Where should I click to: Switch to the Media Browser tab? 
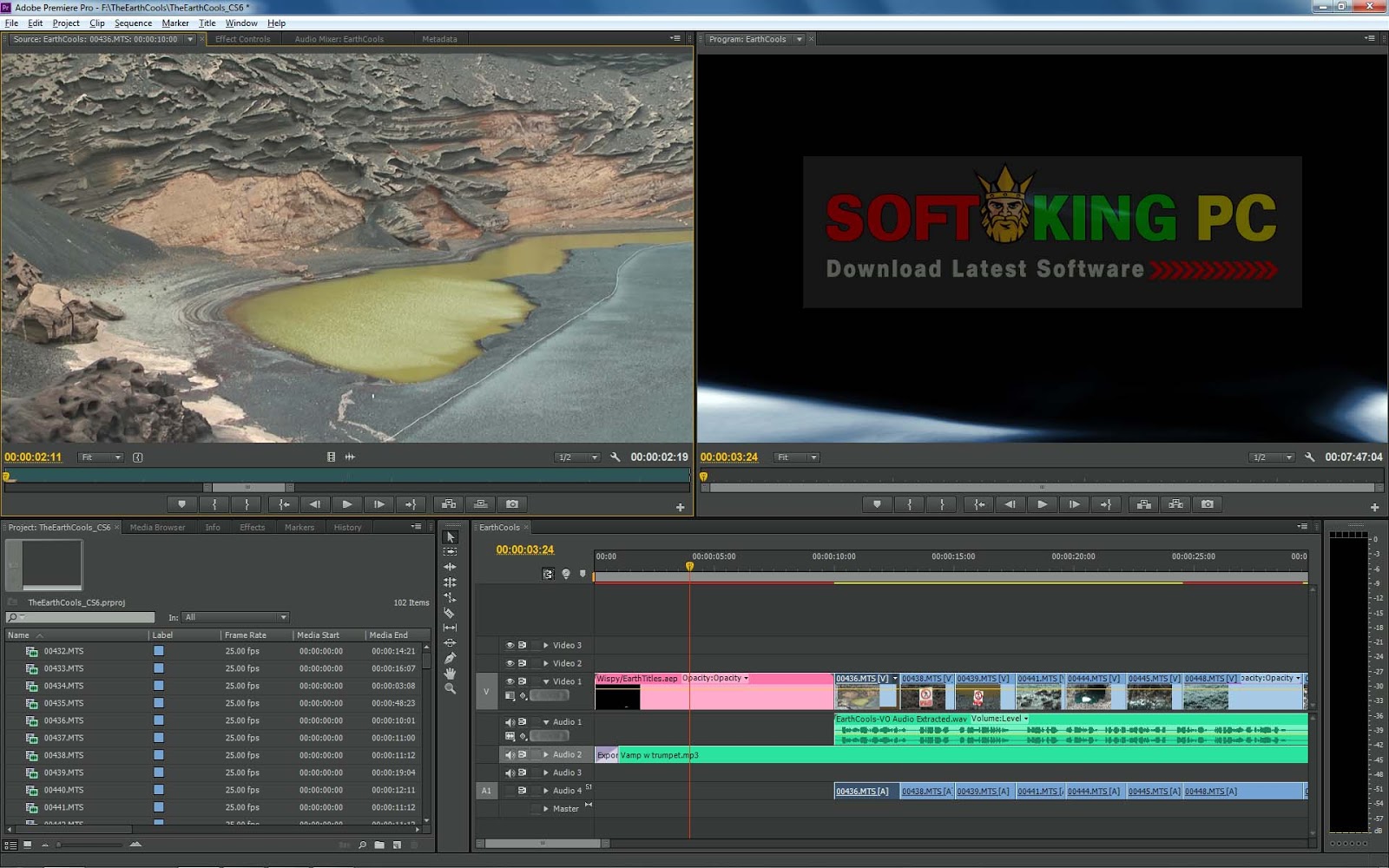[x=157, y=527]
